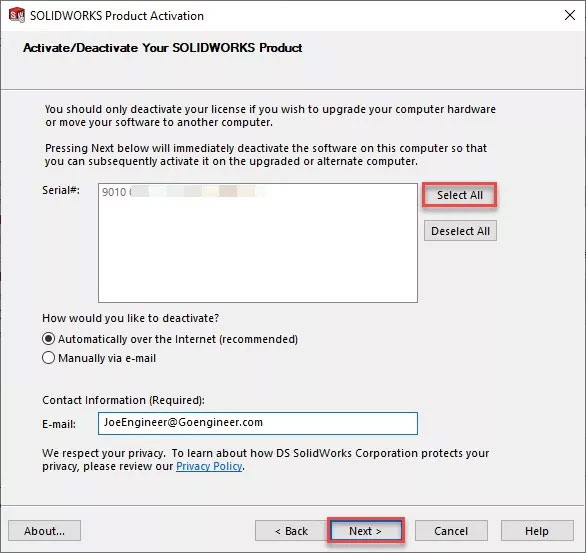Click into the E-mail input field
This screenshot has width=586, height=553.
[x=258, y=423]
